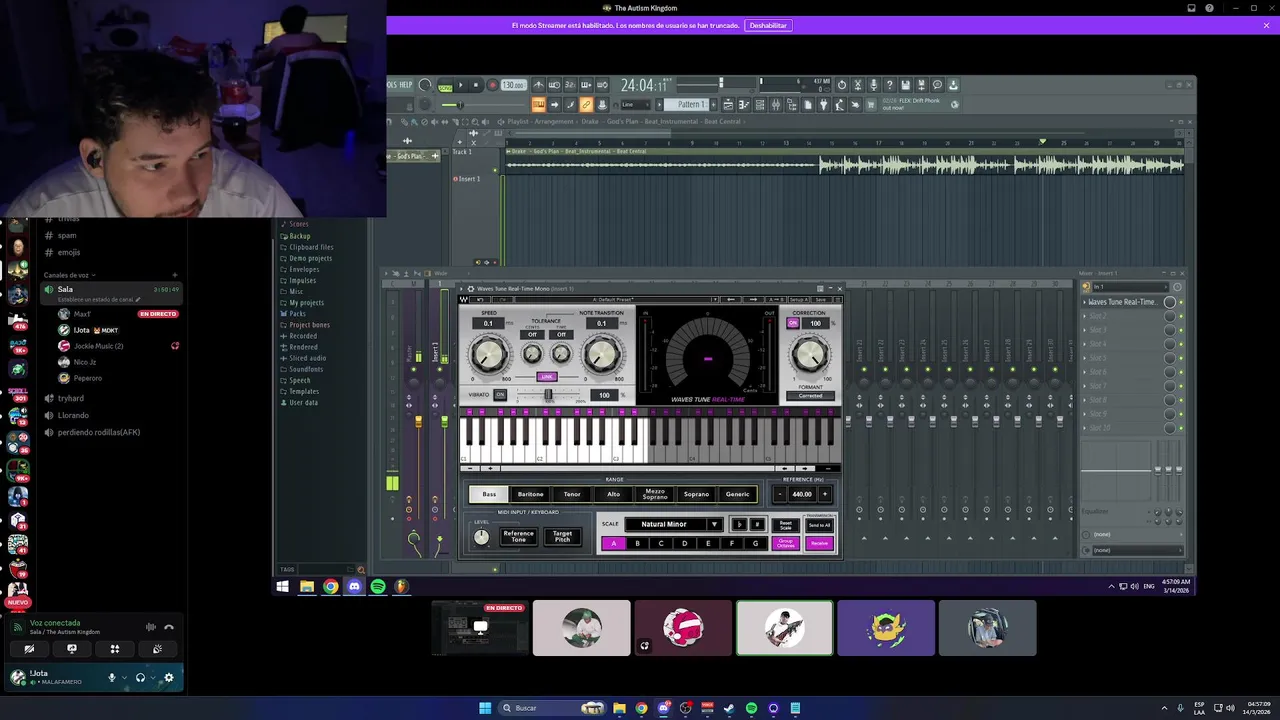Toggle the Pat/Song mode switch
Viewport: 1280px width, 720px height.
[445, 84]
